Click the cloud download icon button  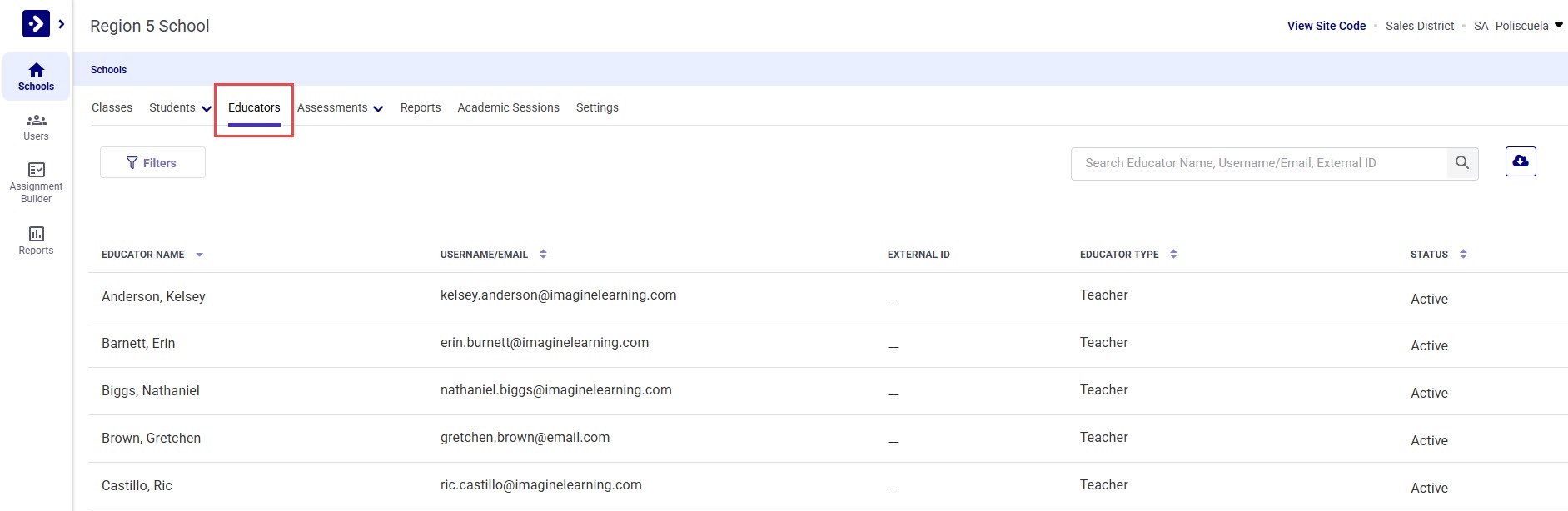click(1520, 161)
